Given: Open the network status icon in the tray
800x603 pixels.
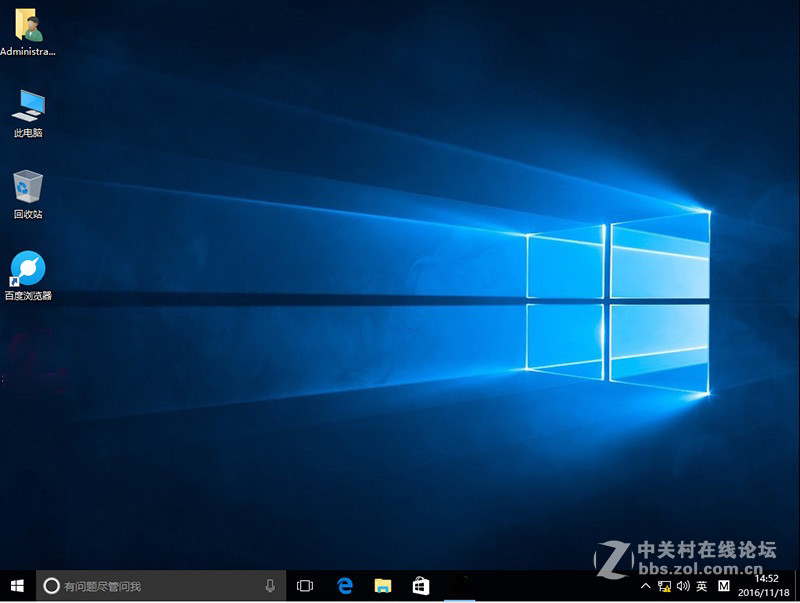Looking at the screenshot, I should pyautogui.click(x=665, y=585).
